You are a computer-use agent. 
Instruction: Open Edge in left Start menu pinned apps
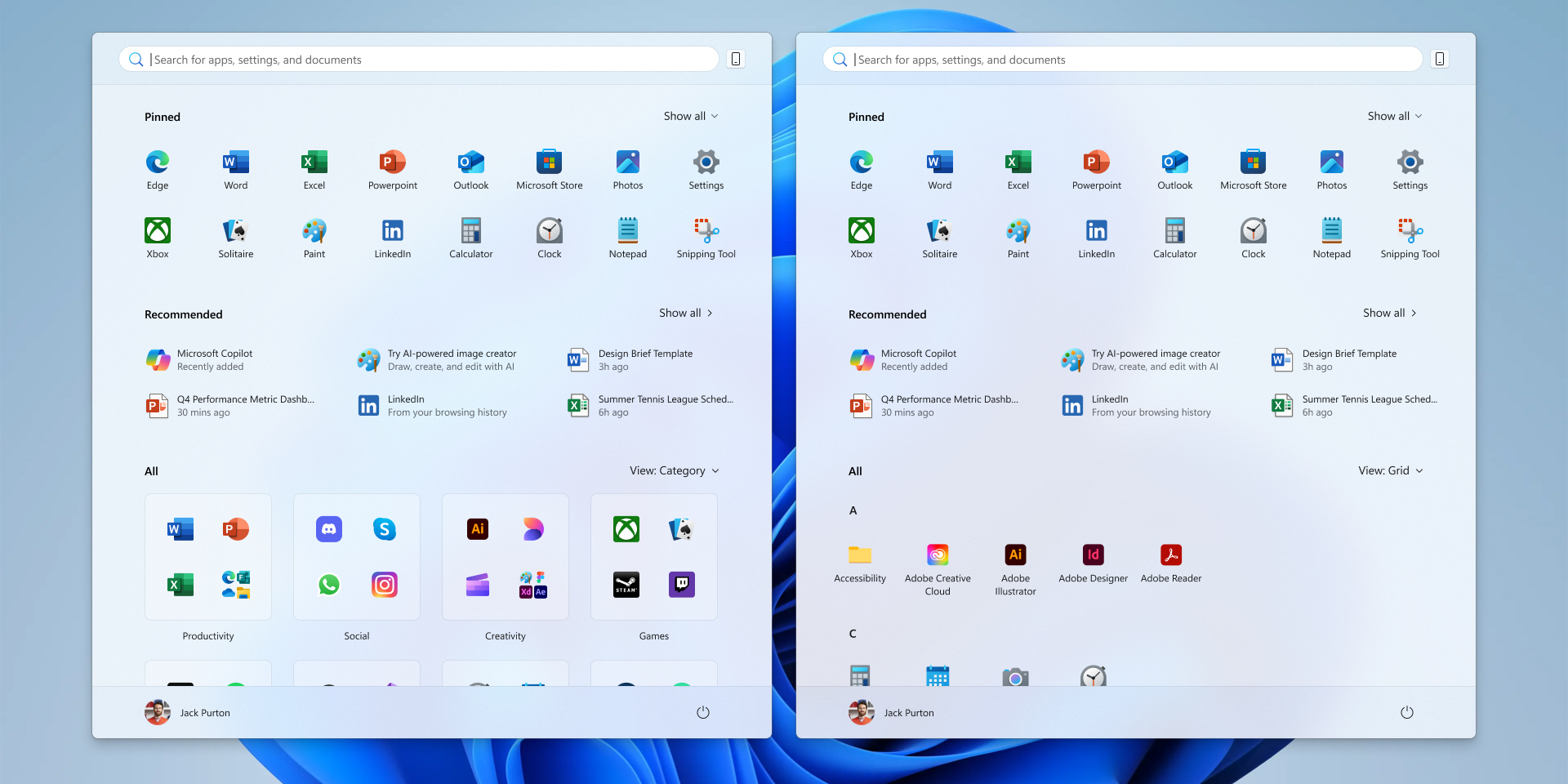158,170
